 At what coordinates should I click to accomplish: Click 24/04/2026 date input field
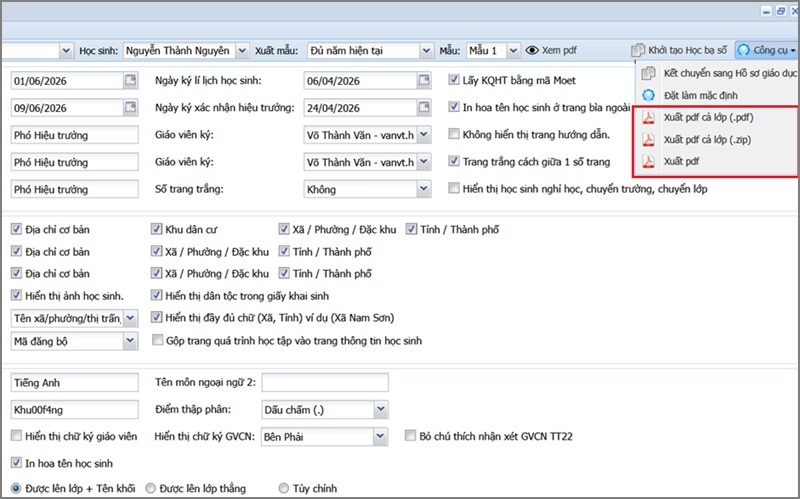361,108
